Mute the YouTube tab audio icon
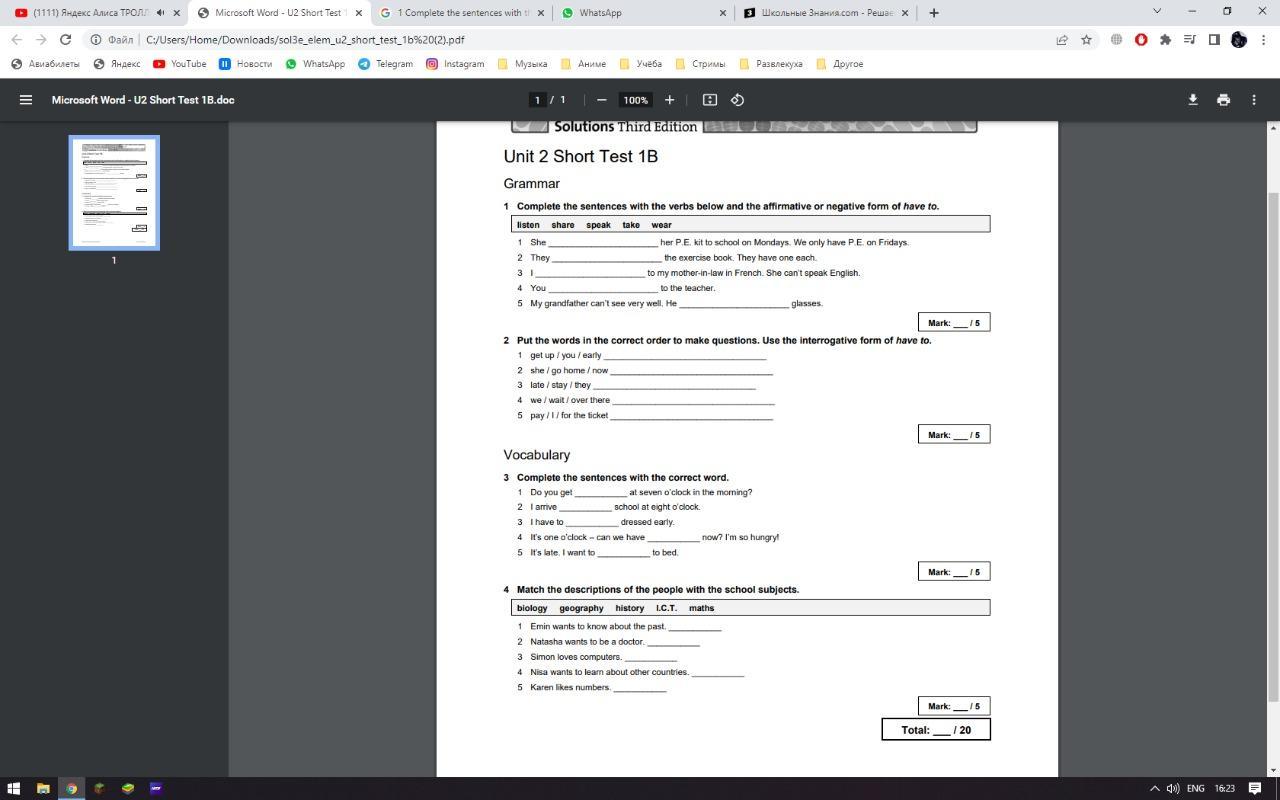The height and width of the screenshot is (800, 1280). pos(160,13)
